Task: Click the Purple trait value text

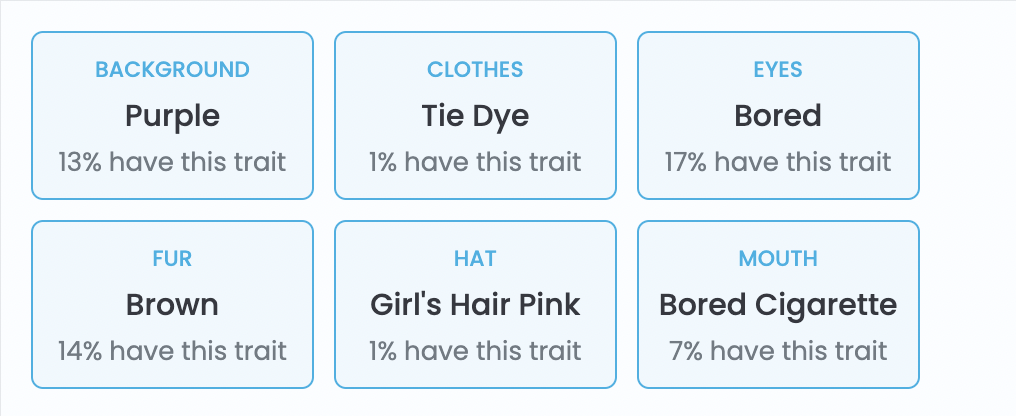Action: (172, 117)
